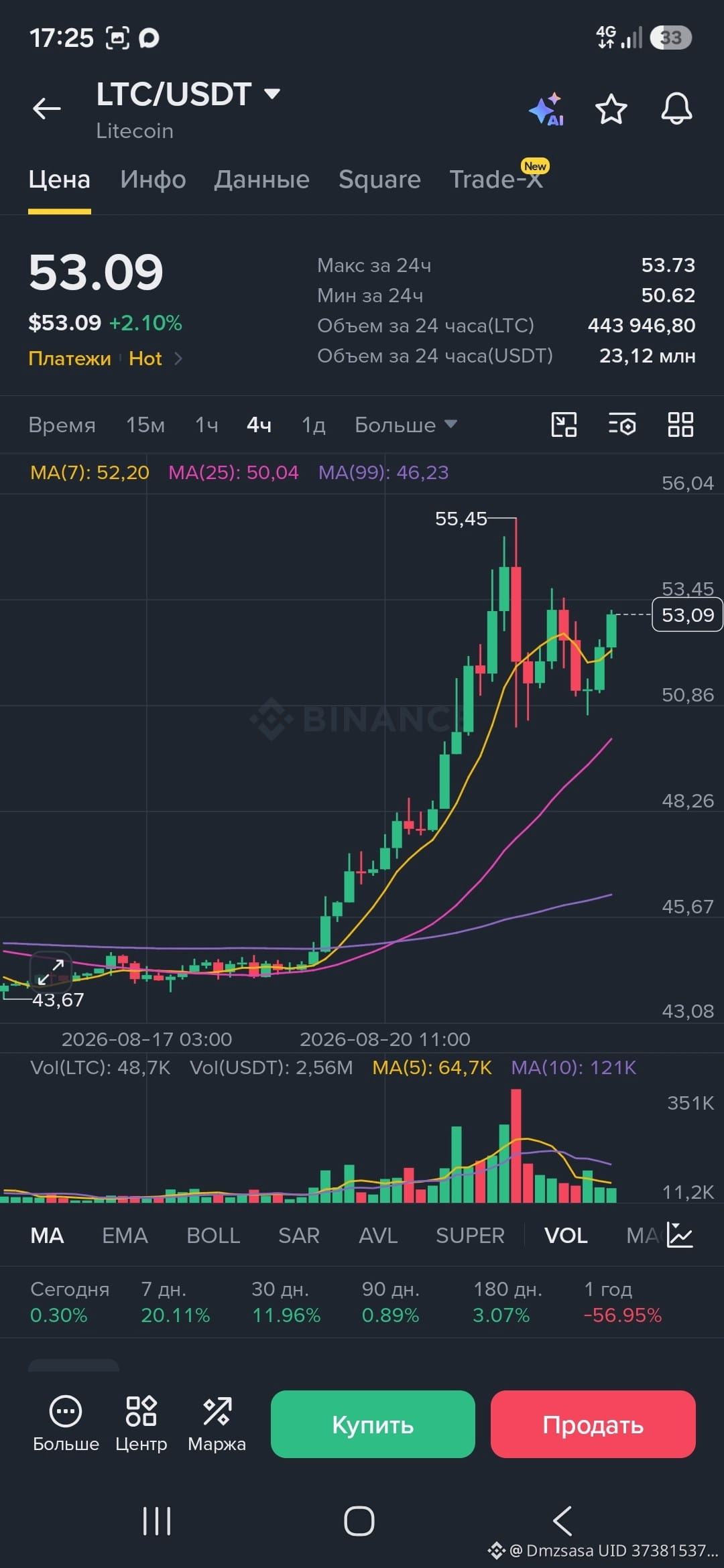The image size is (724, 1568).
Task: Tap the large 53.09 price
Action: (96, 273)
